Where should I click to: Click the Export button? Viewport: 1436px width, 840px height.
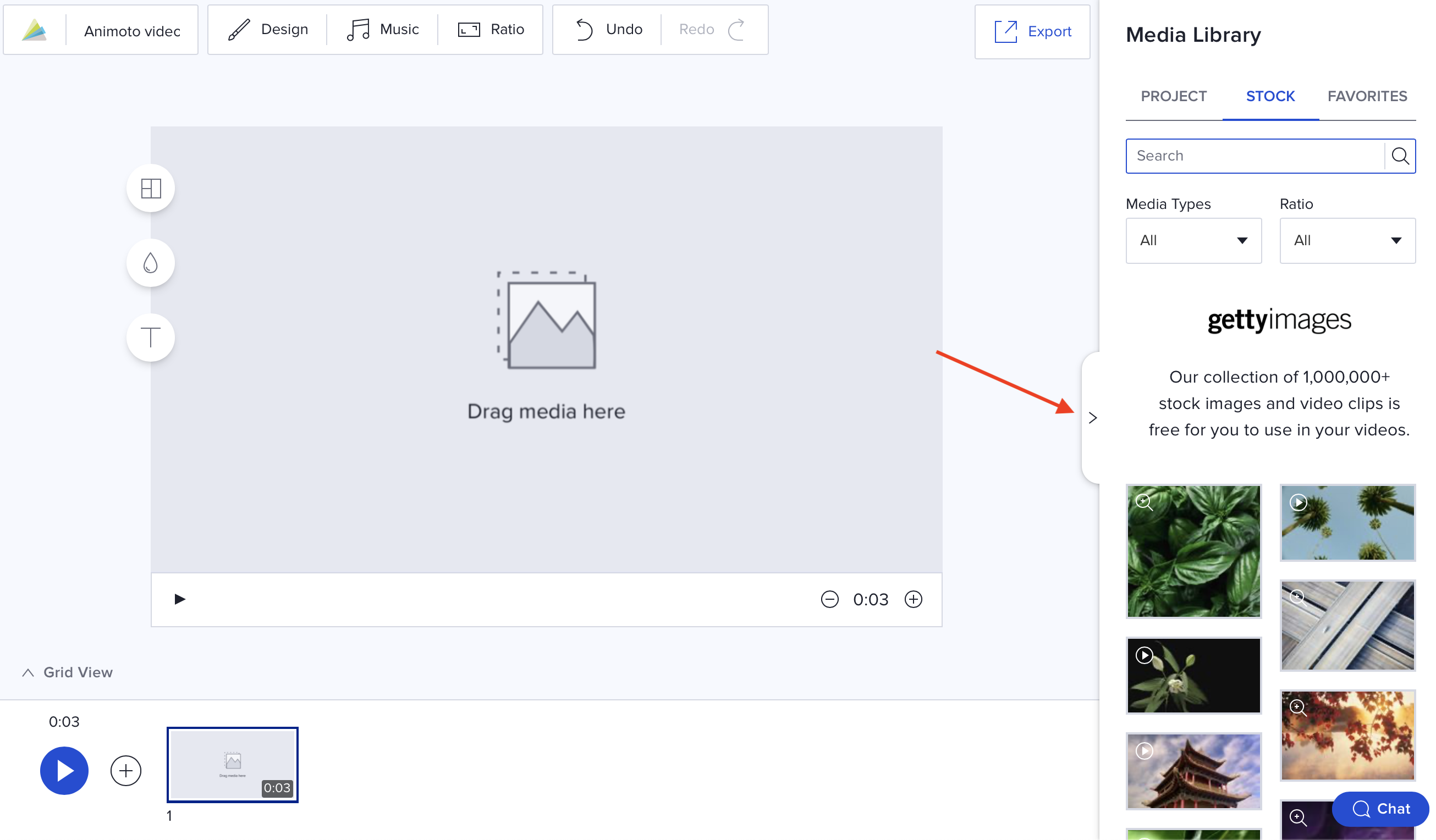coord(1033,30)
